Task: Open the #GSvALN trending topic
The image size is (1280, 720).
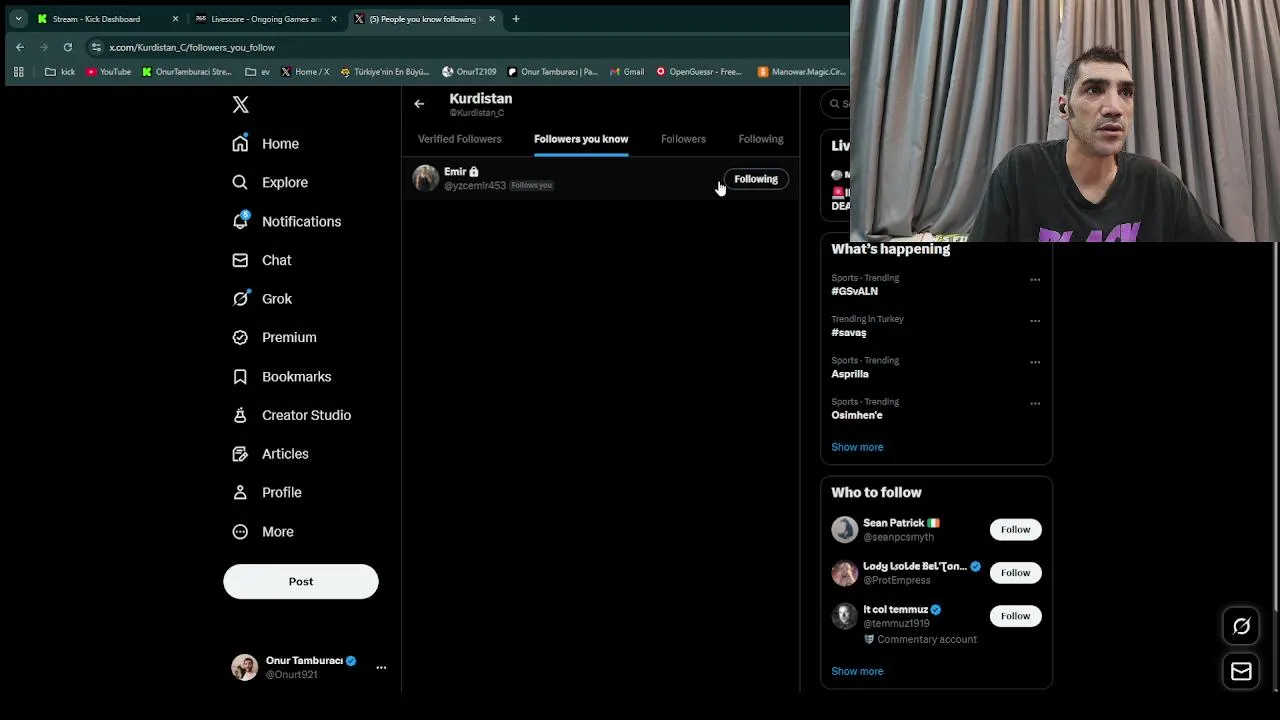Action: (x=854, y=291)
